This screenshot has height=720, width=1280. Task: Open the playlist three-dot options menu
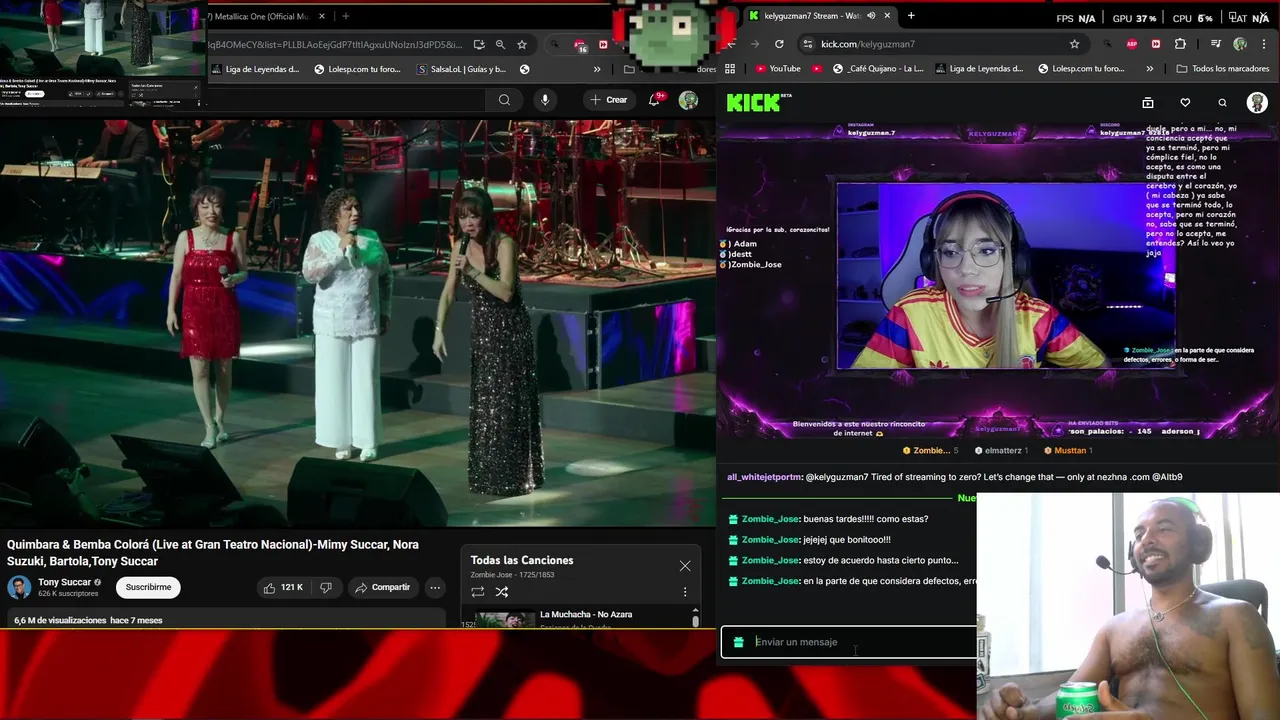(x=685, y=591)
